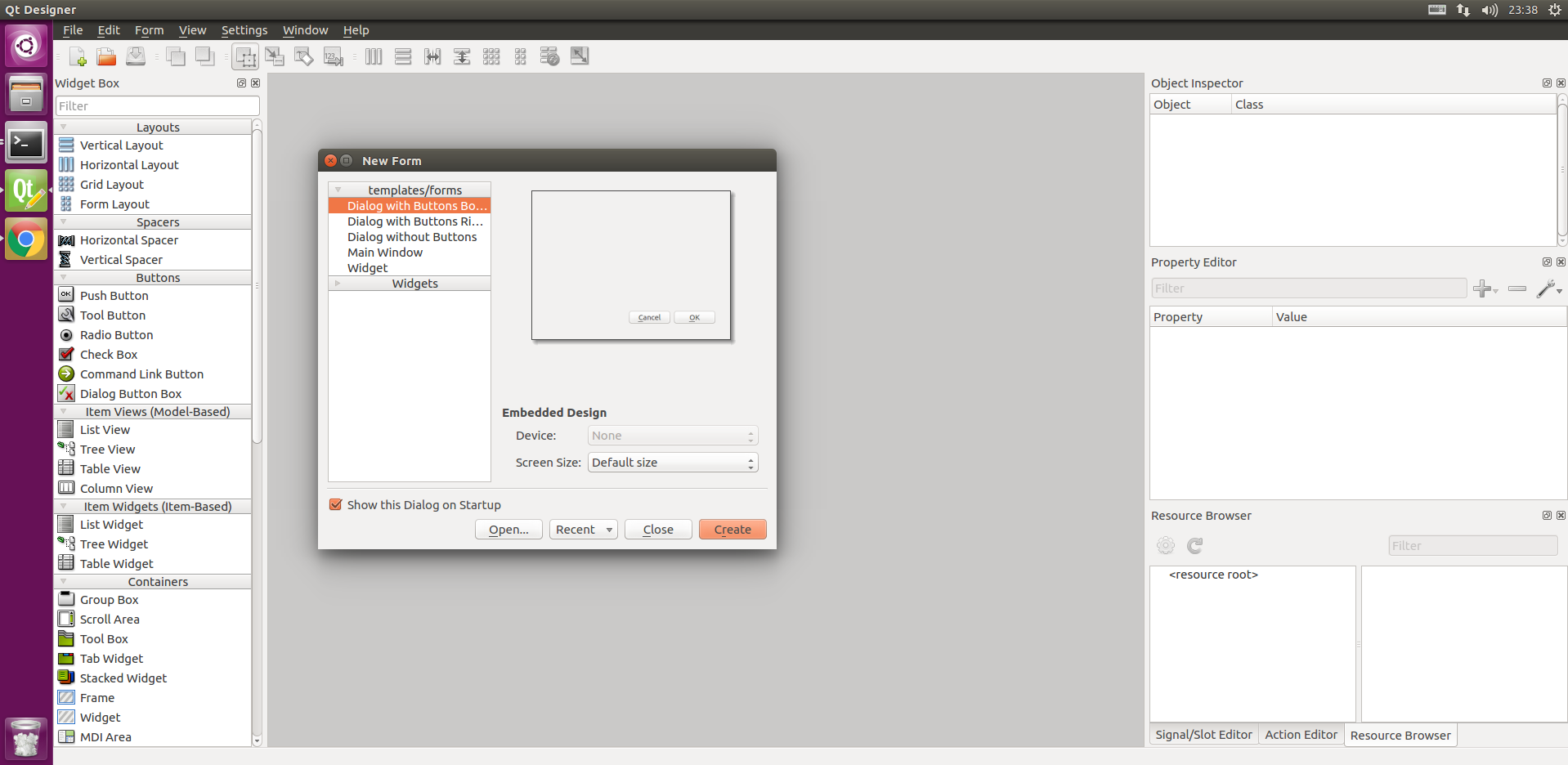Select the New Form toolbar icon
1568x765 pixels.
pos(78,56)
